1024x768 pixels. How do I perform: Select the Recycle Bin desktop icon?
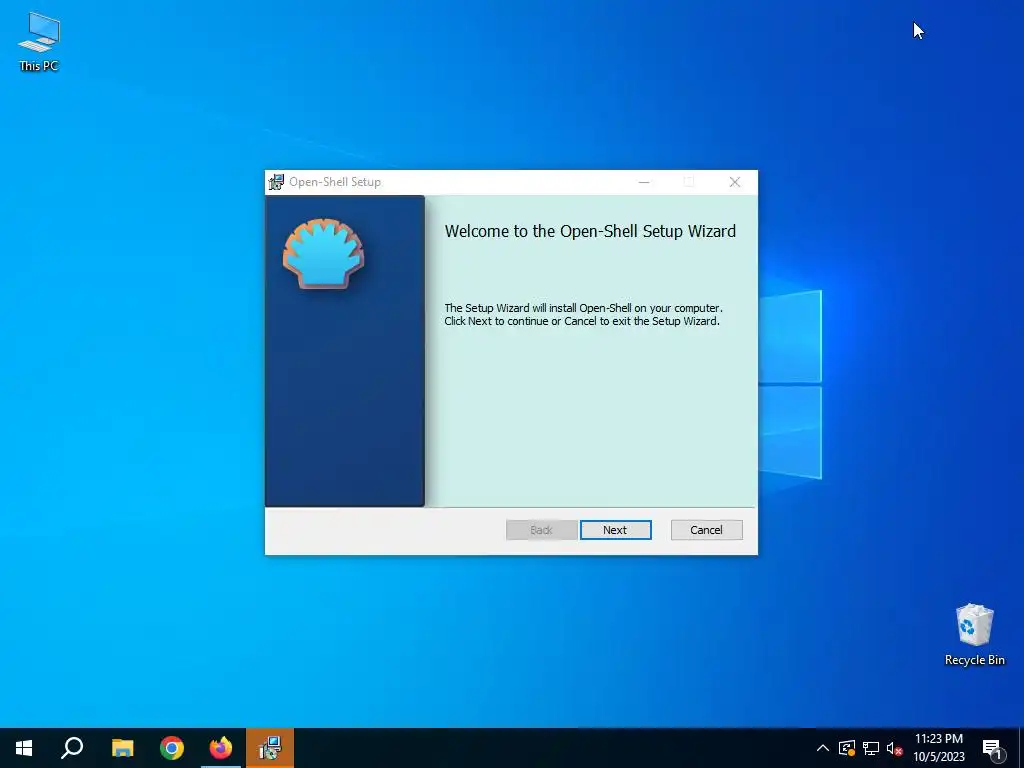coord(974,634)
